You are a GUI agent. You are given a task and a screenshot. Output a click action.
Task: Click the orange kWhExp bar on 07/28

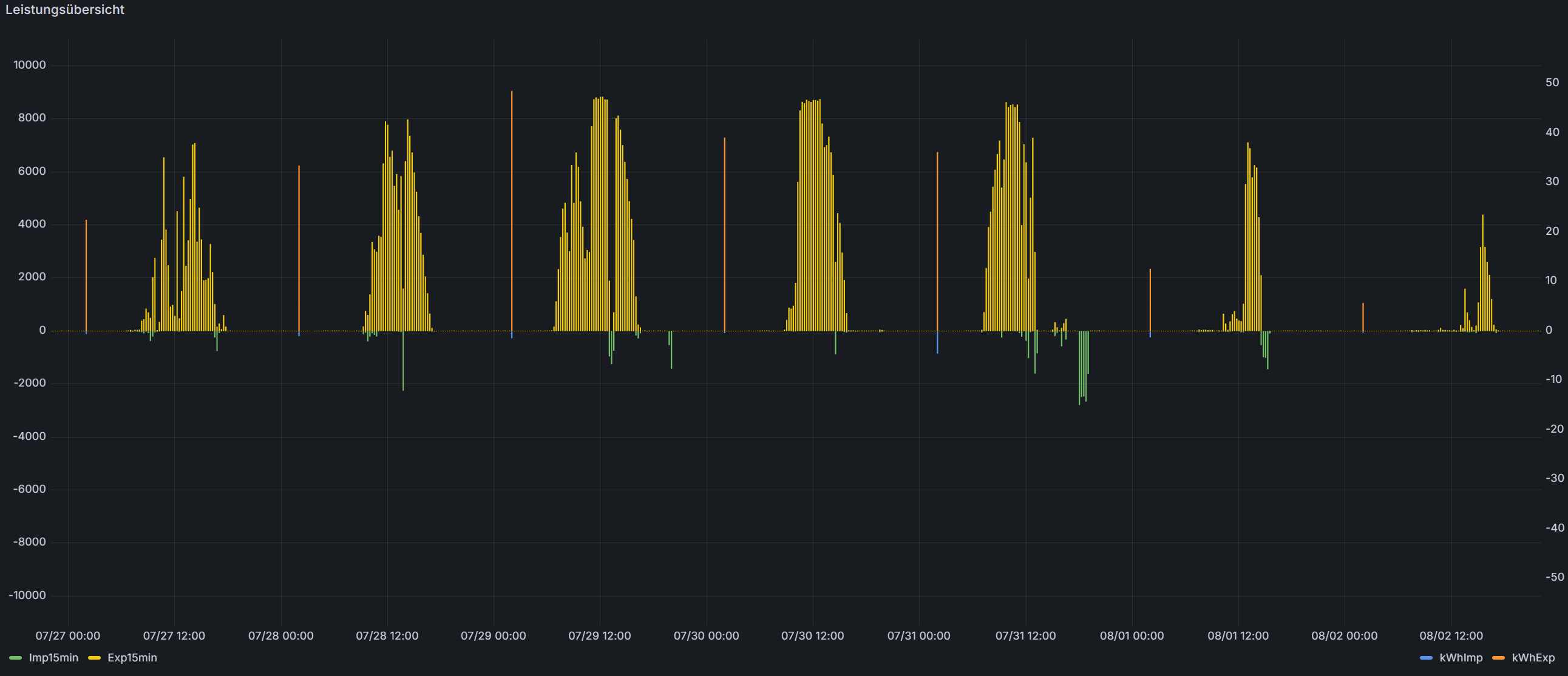pos(299,248)
